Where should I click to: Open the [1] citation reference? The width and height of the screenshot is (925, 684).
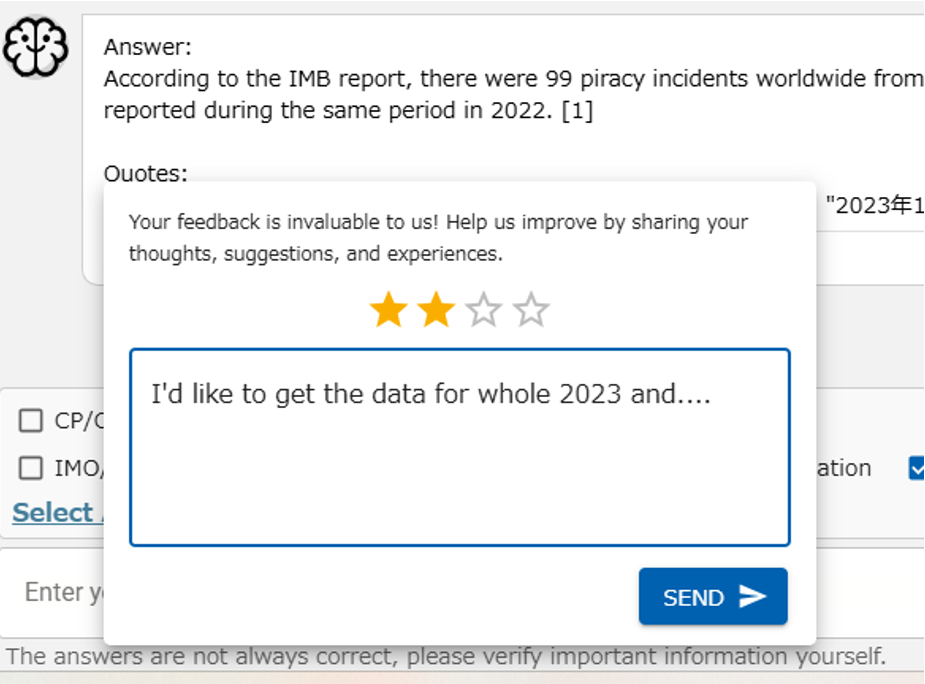[576, 110]
